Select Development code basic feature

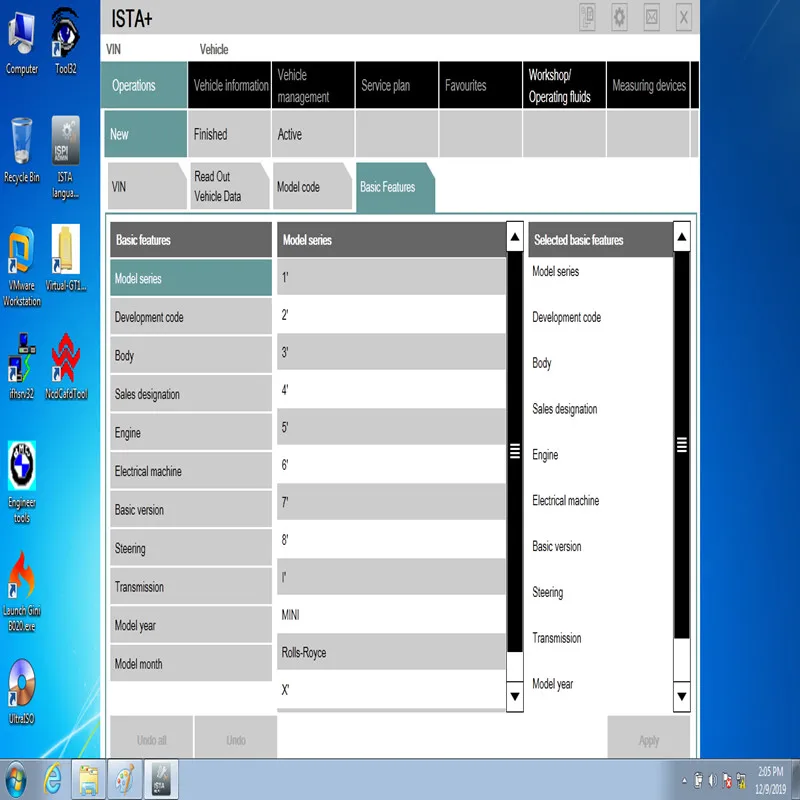(x=191, y=317)
